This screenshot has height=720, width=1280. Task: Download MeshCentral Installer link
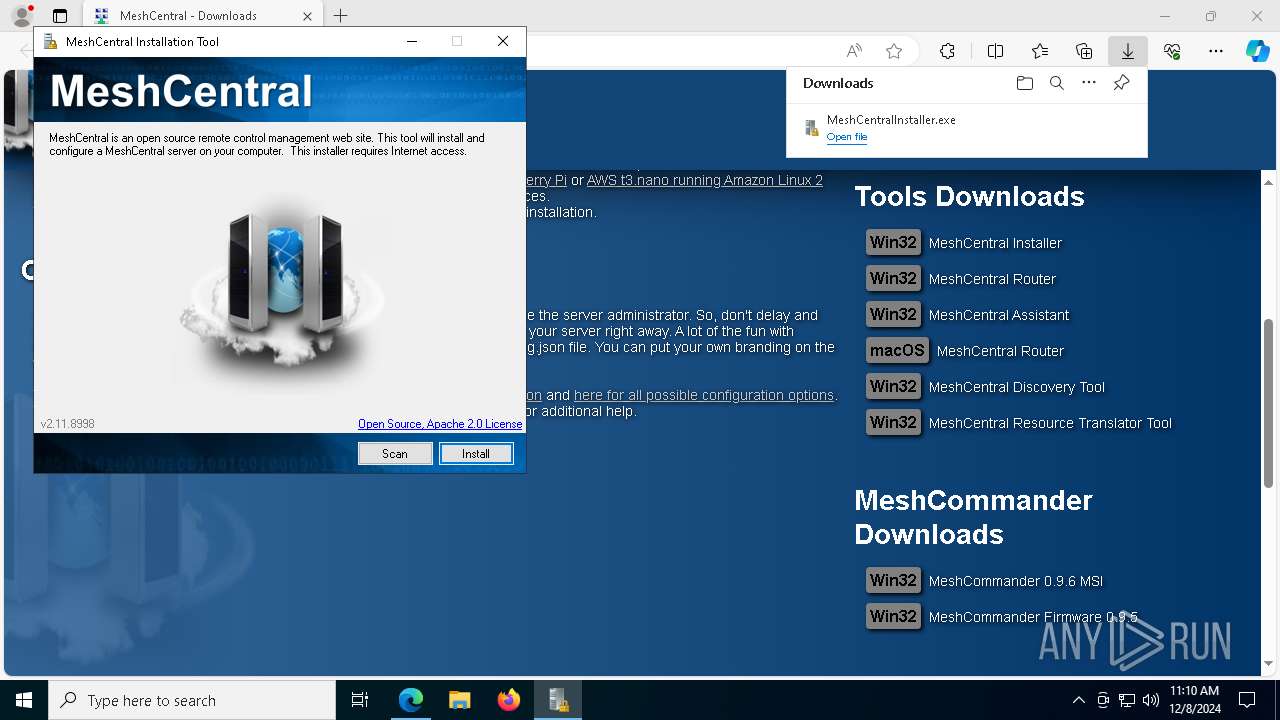(995, 243)
